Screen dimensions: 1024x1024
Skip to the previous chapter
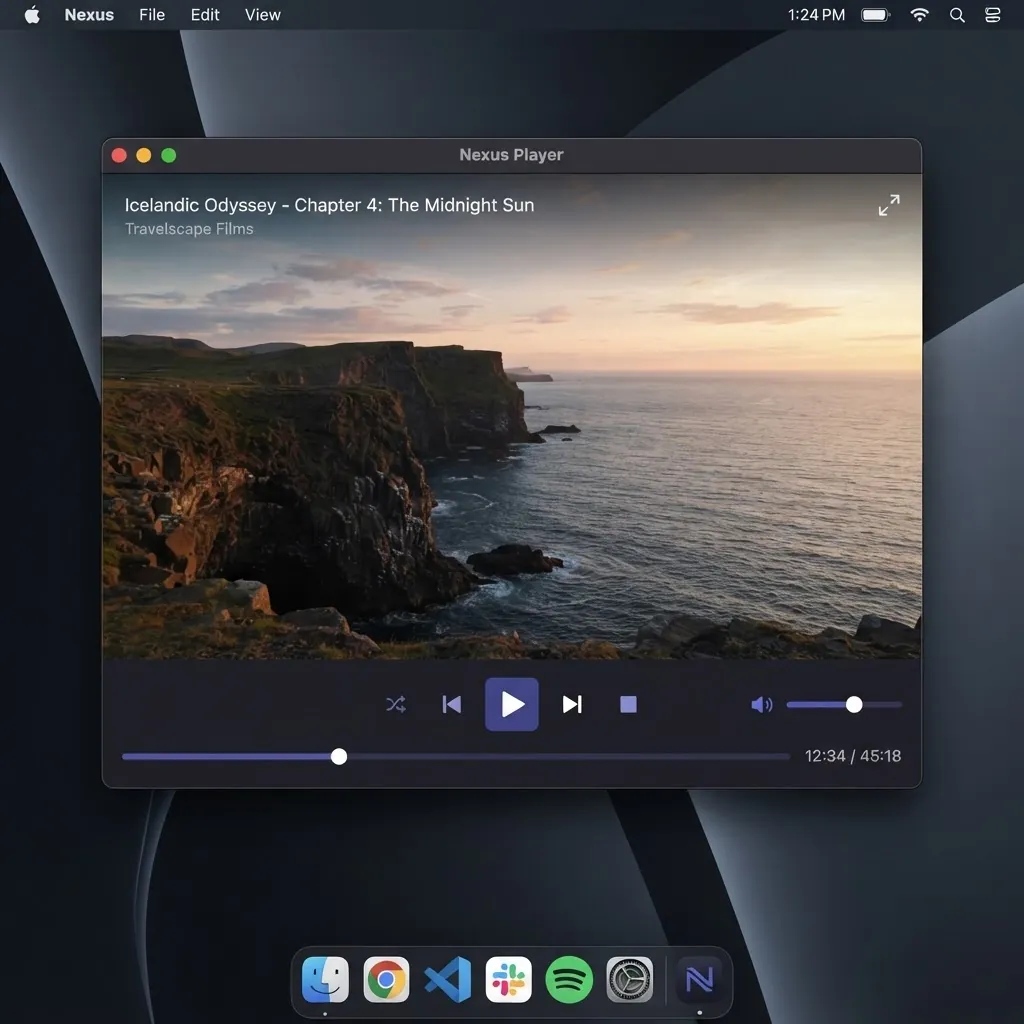pyautogui.click(x=452, y=704)
